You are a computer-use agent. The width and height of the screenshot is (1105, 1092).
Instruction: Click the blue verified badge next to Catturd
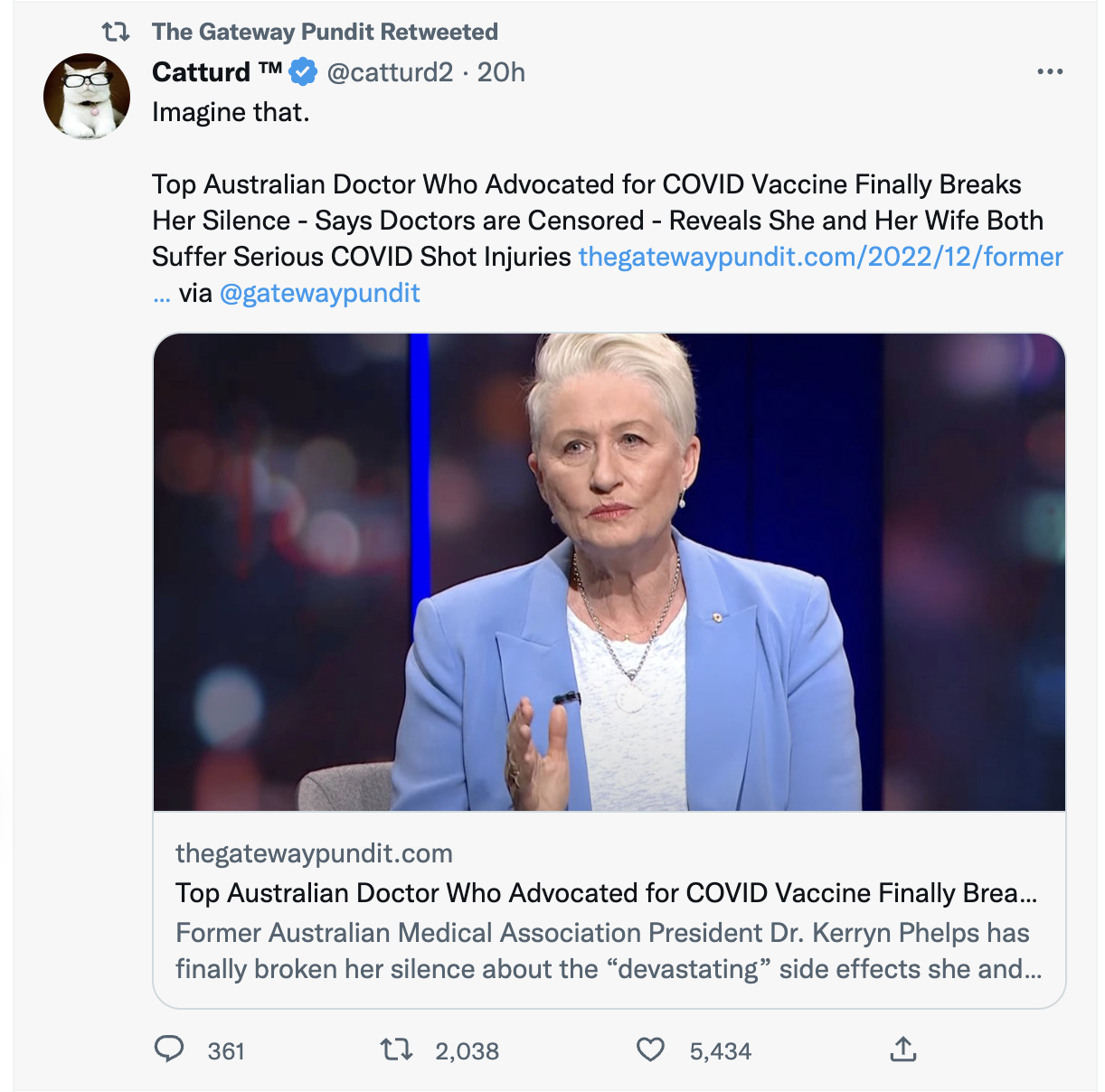[303, 71]
